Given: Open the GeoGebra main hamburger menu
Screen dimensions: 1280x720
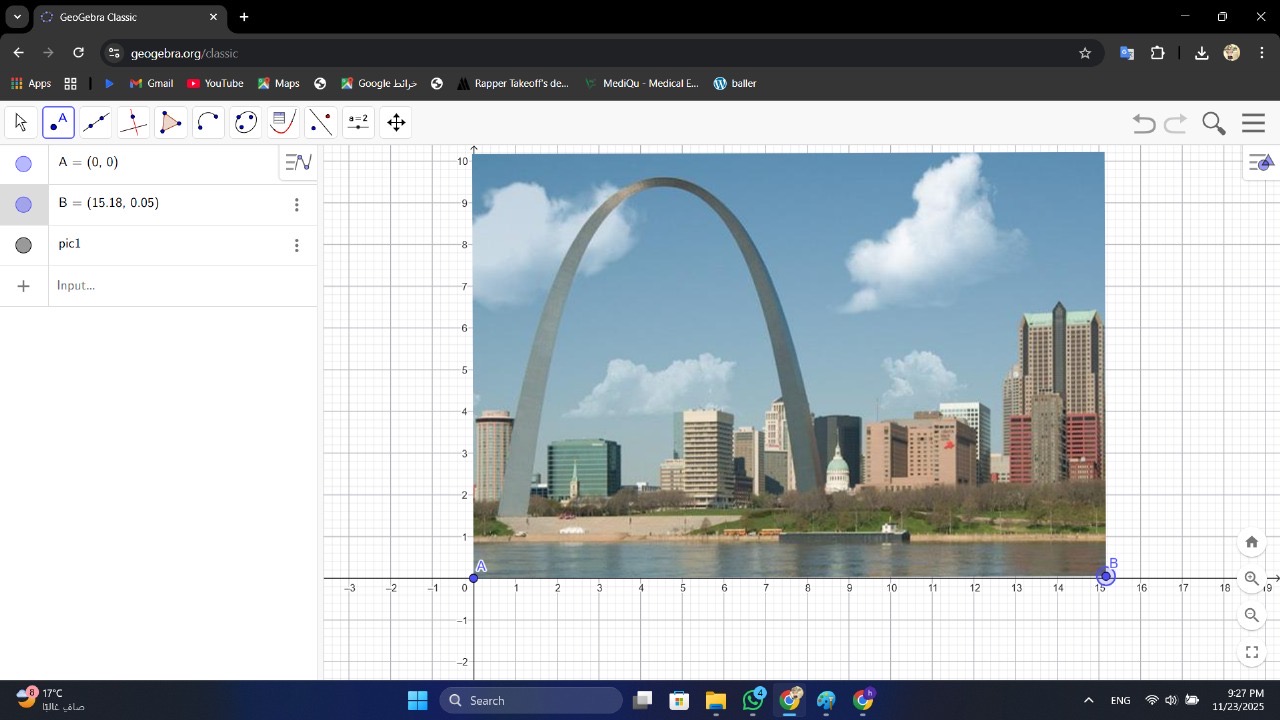Looking at the screenshot, I should click(x=1253, y=123).
